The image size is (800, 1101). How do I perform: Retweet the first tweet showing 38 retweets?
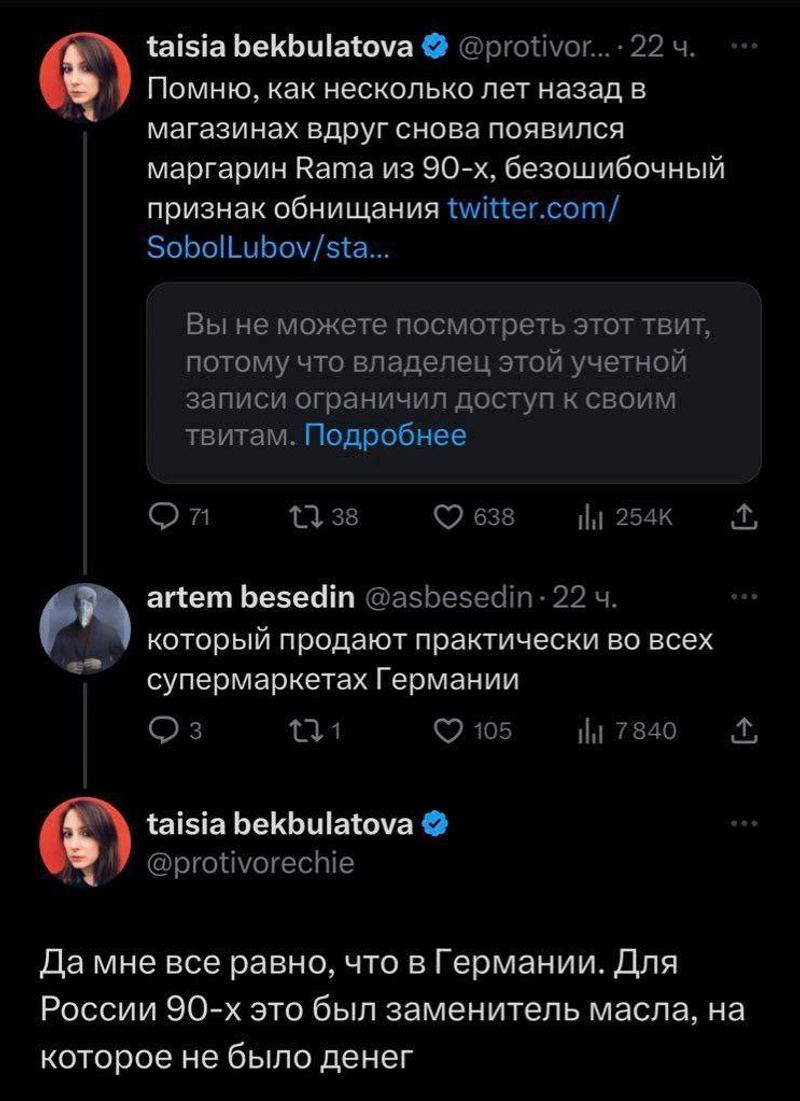(x=299, y=516)
